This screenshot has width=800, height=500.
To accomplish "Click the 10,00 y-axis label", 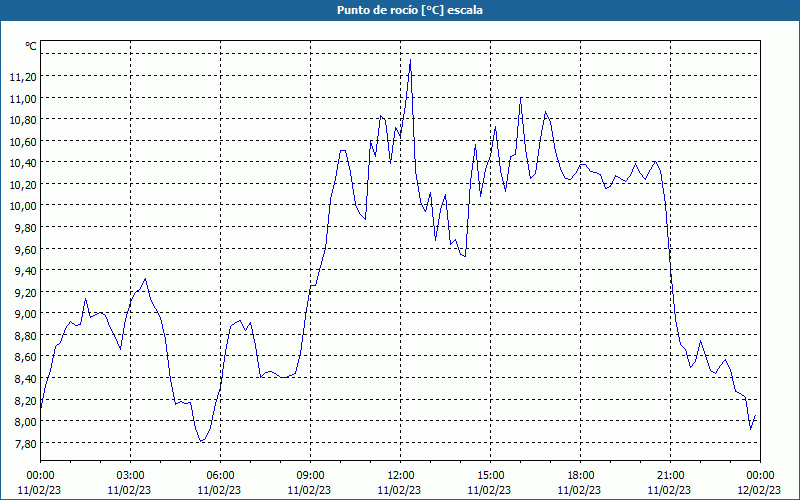I will (x=23, y=206).
